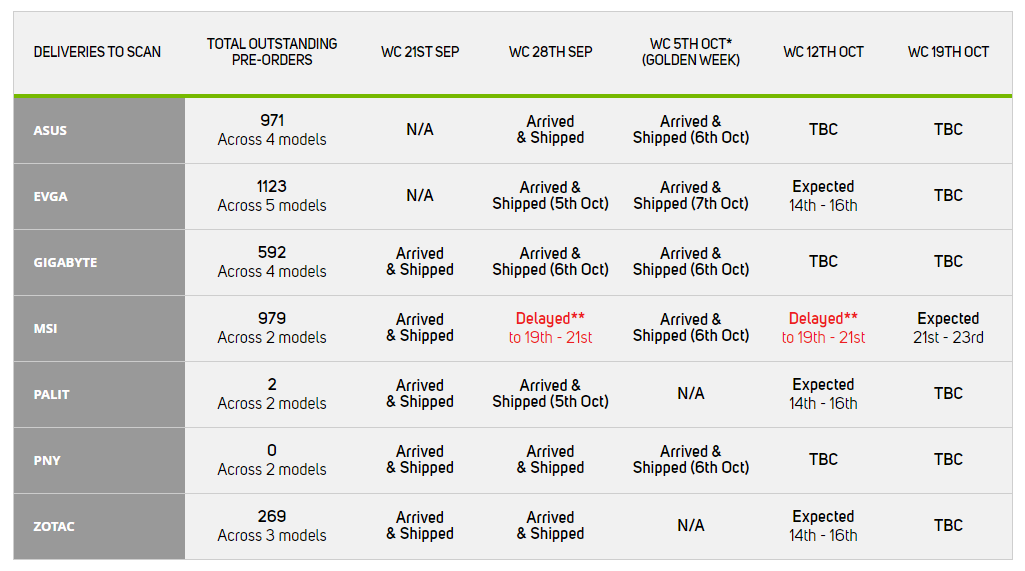Select the PNY row label
The height and width of the screenshot is (571, 1025).
coord(99,460)
